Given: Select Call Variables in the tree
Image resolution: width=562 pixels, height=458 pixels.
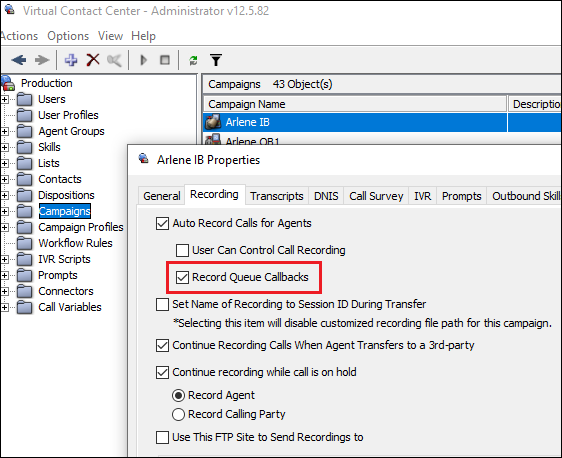Looking at the screenshot, I should [70, 307].
